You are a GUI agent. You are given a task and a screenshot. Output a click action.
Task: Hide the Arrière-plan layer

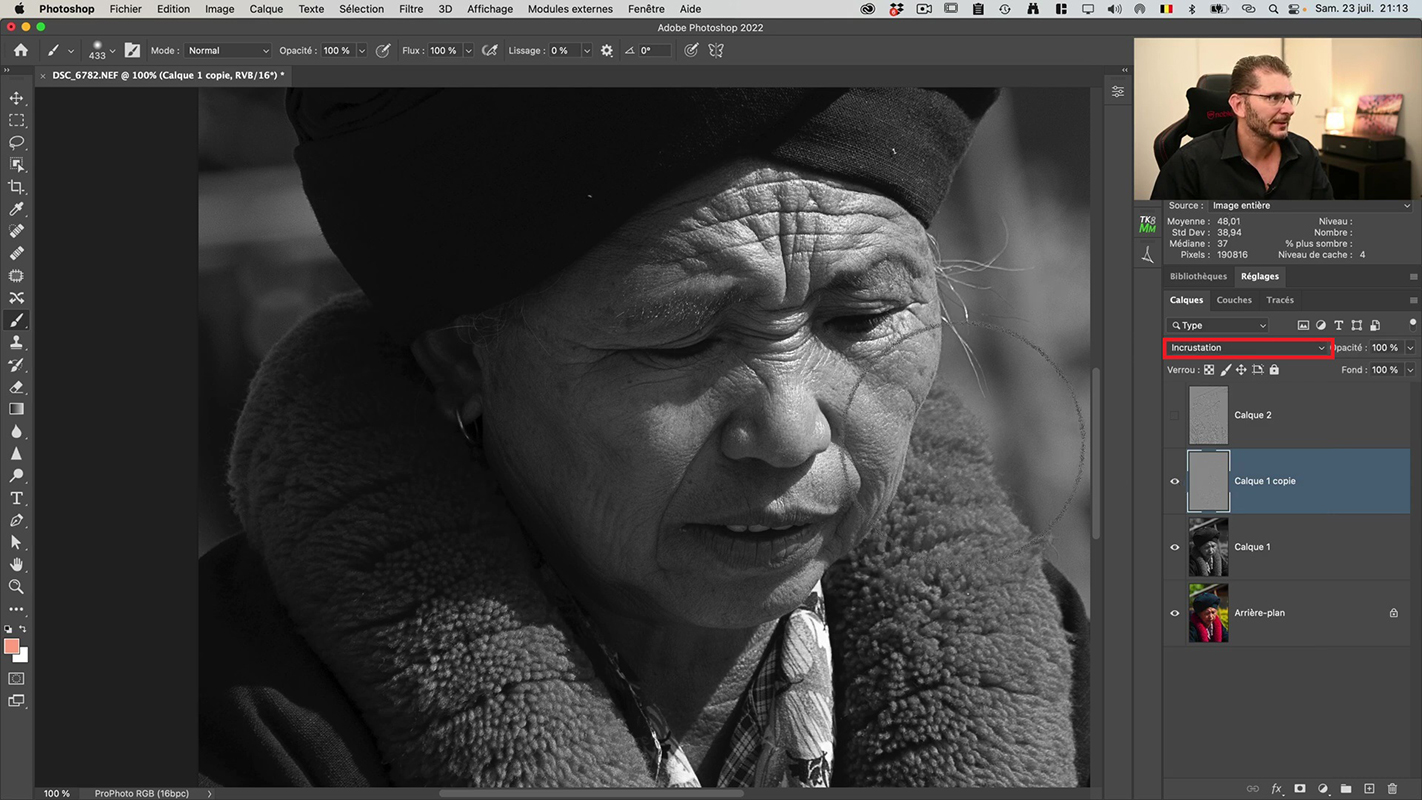(x=1175, y=613)
